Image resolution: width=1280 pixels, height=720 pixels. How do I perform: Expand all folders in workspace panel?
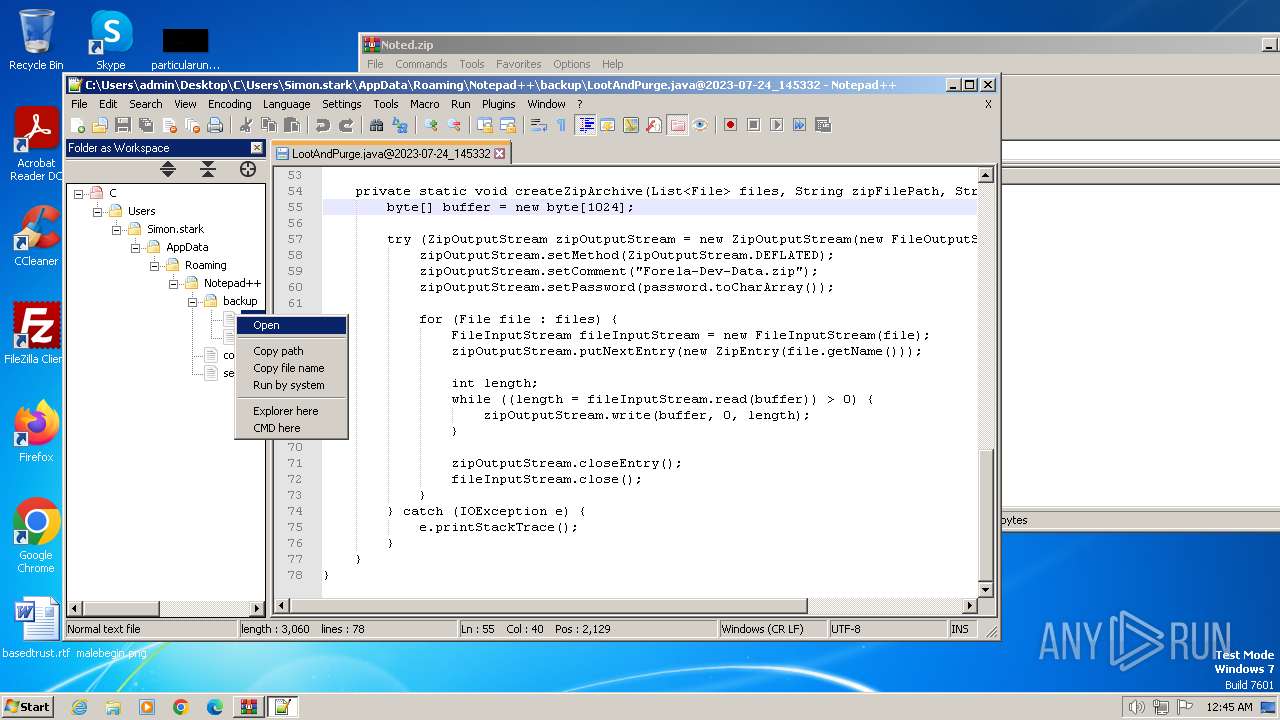168,169
